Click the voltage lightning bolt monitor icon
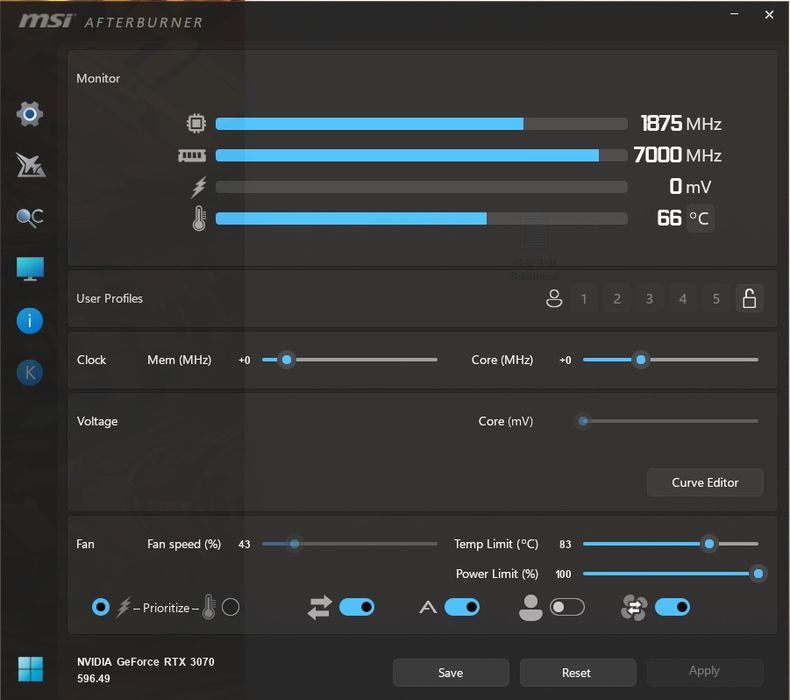Screen dimensions: 790x700 [199, 187]
